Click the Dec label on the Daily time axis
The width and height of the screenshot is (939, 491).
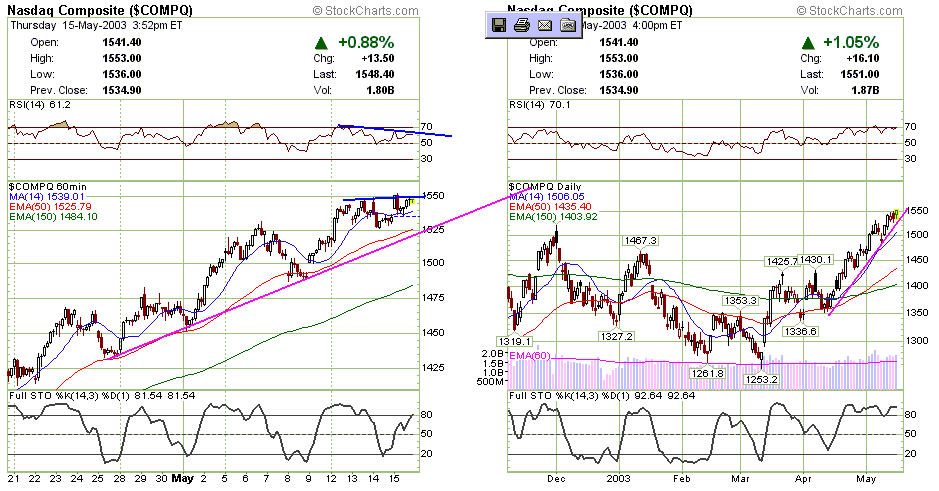(556, 478)
